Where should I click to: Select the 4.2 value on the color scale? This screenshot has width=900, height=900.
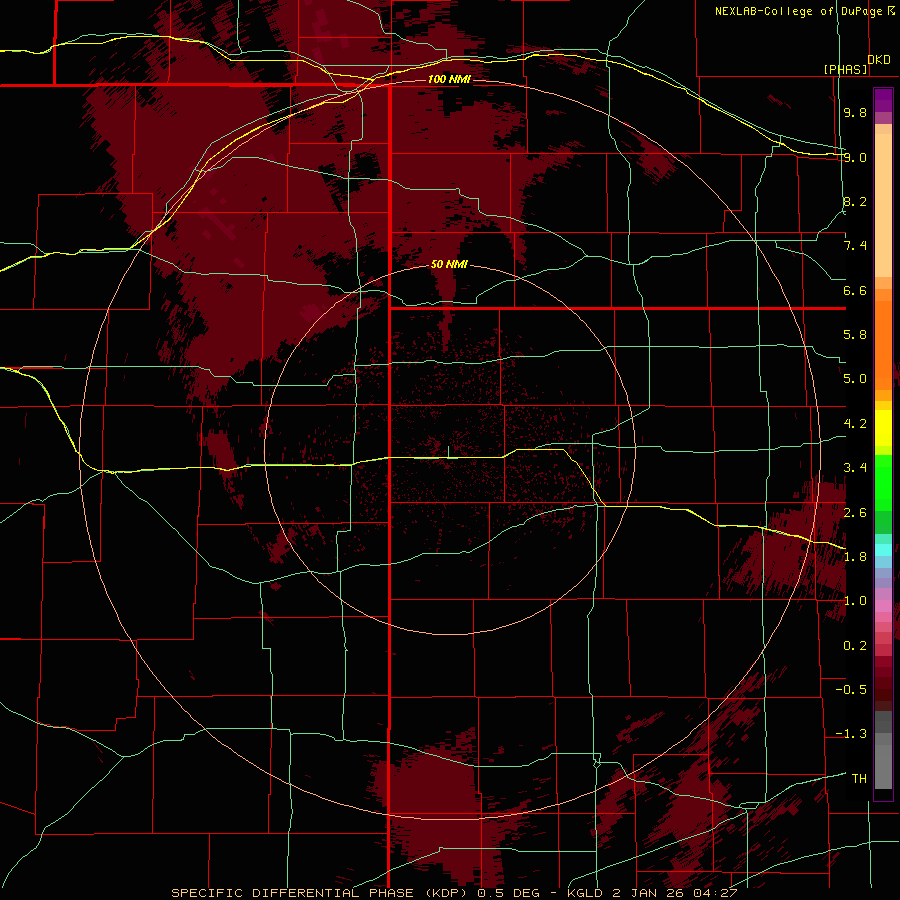click(855, 424)
